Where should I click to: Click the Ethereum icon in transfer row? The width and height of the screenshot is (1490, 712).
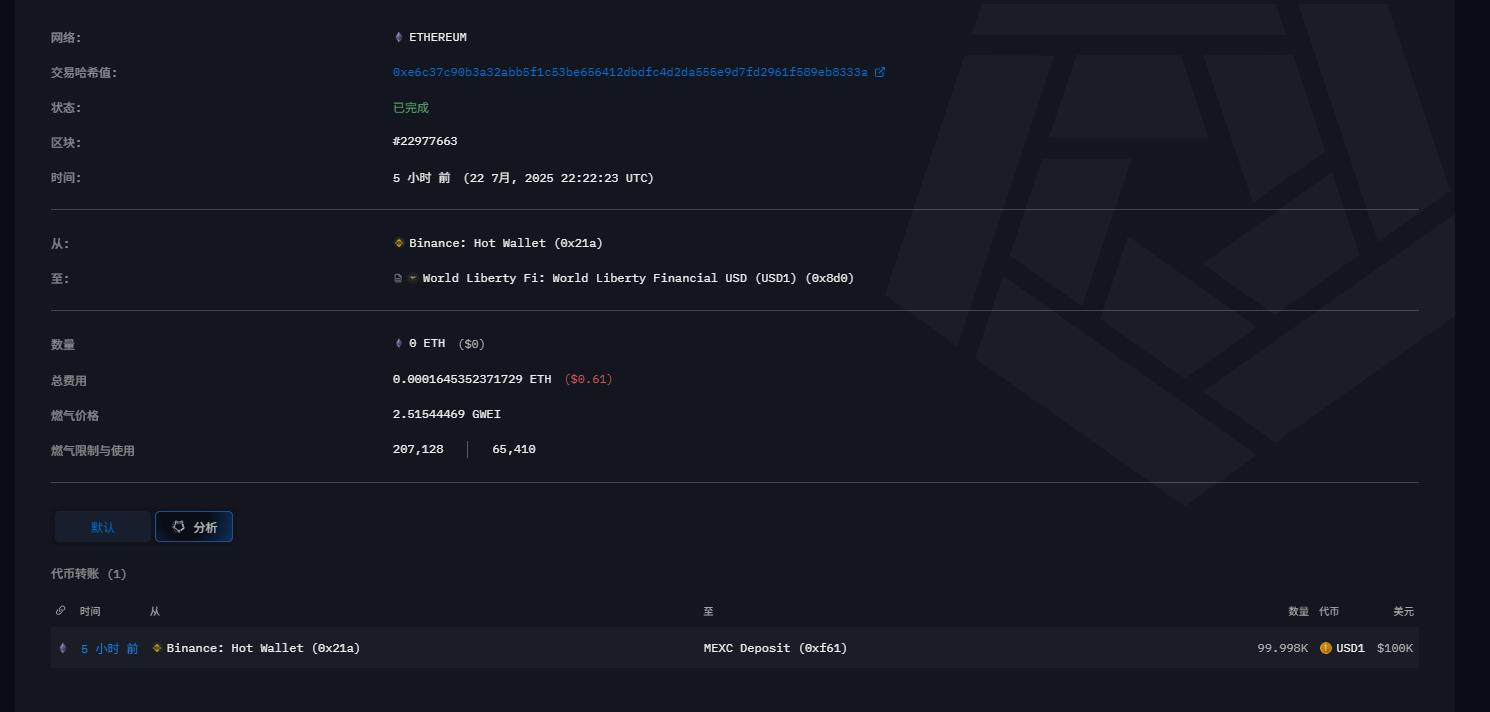[x=63, y=648]
